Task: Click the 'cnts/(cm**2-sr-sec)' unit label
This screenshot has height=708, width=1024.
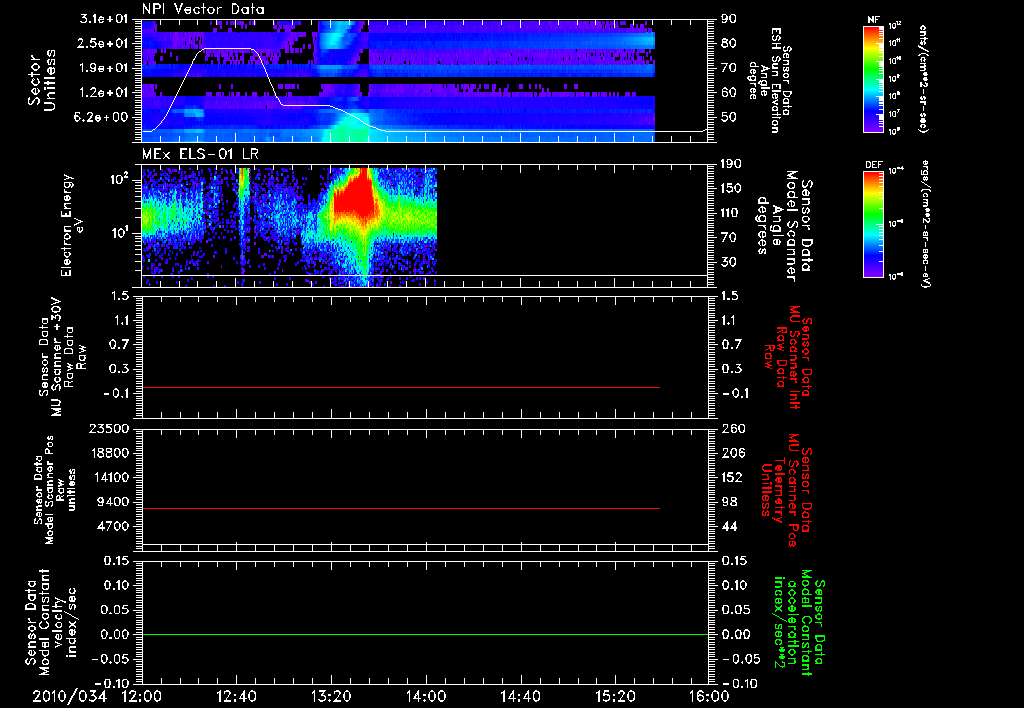Action: [923, 78]
